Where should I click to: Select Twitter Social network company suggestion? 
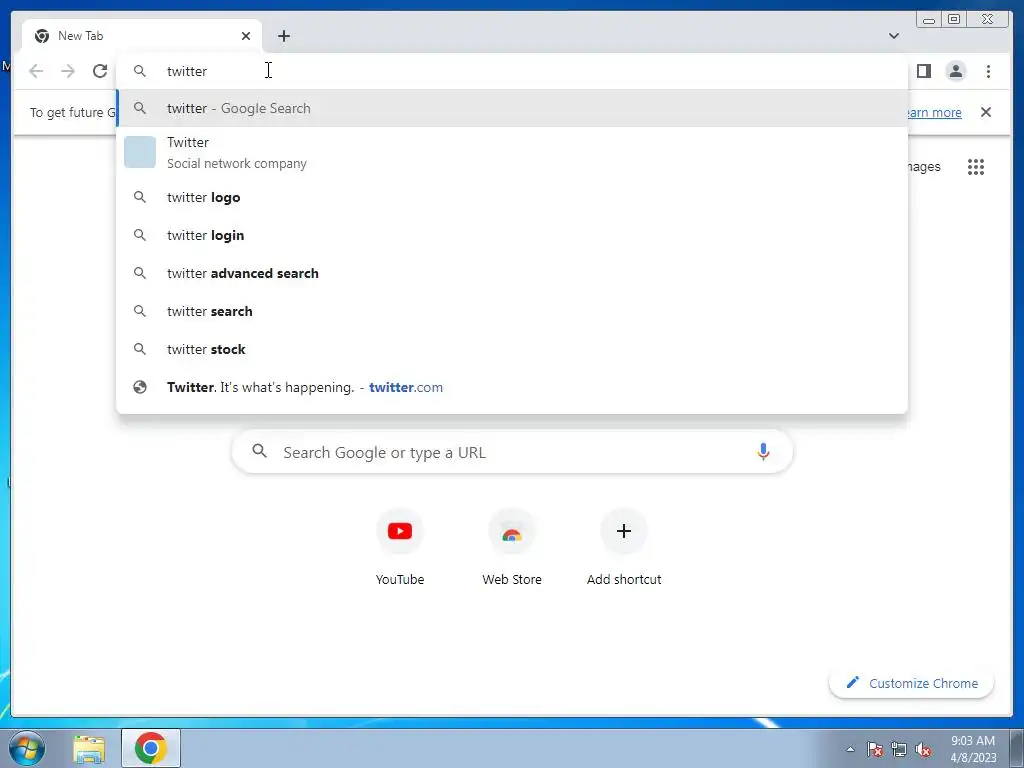click(x=512, y=153)
